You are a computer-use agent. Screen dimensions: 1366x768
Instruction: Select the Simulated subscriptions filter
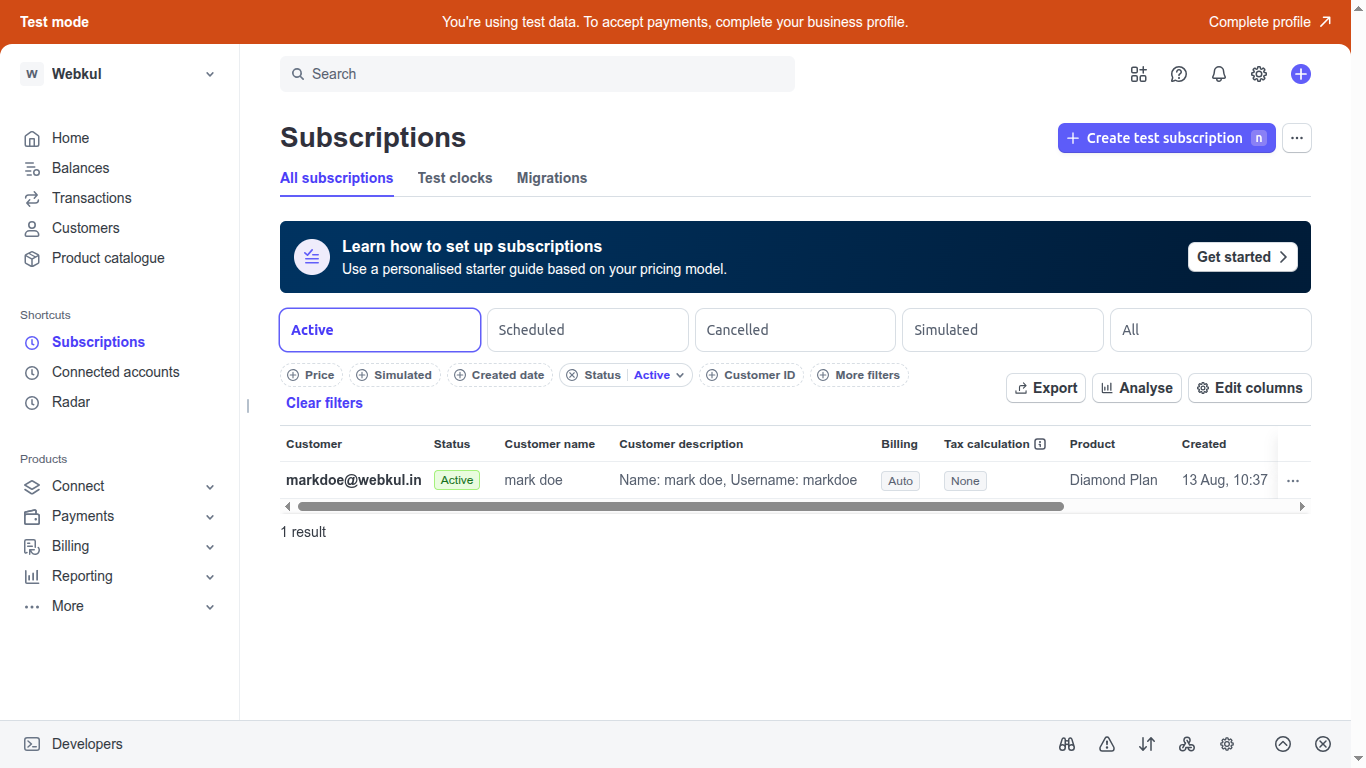coord(1002,329)
